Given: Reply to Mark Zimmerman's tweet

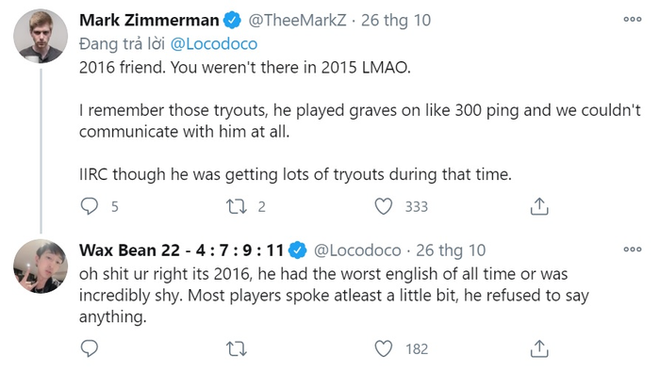Looking at the screenshot, I should [89, 206].
